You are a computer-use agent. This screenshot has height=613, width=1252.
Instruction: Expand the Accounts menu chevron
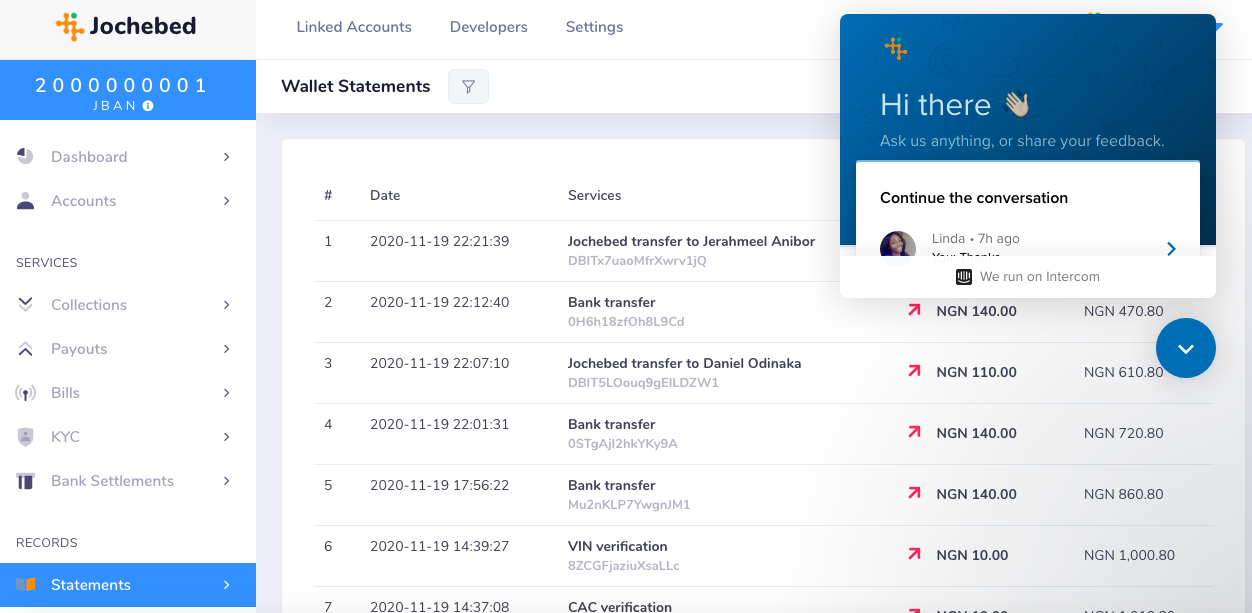tap(227, 201)
